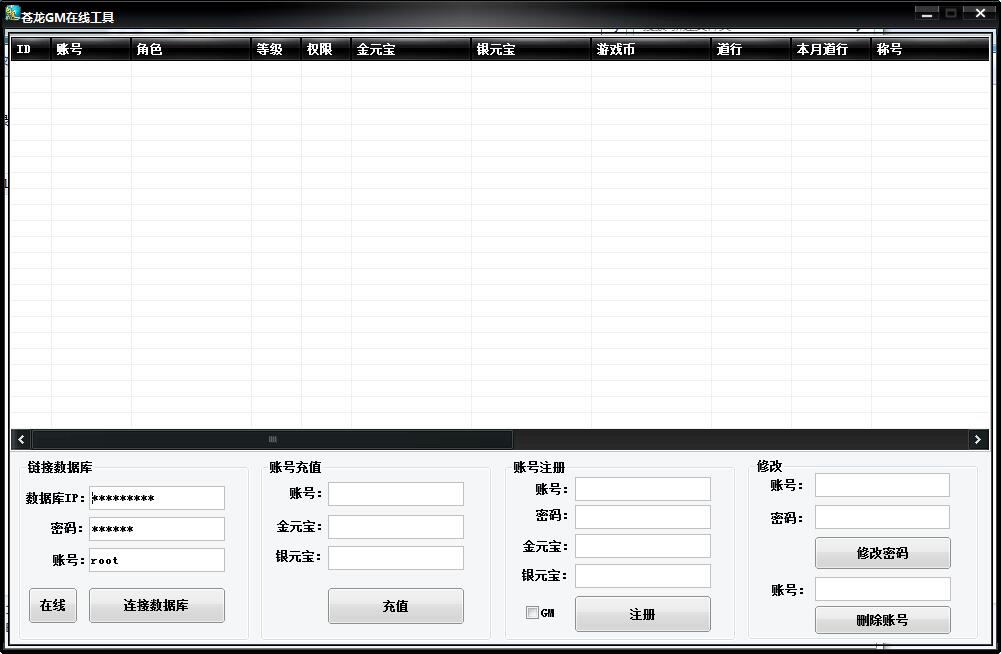This screenshot has width=1001, height=654.
Task: Focus the 数据库IP input field
Action: tap(157, 498)
